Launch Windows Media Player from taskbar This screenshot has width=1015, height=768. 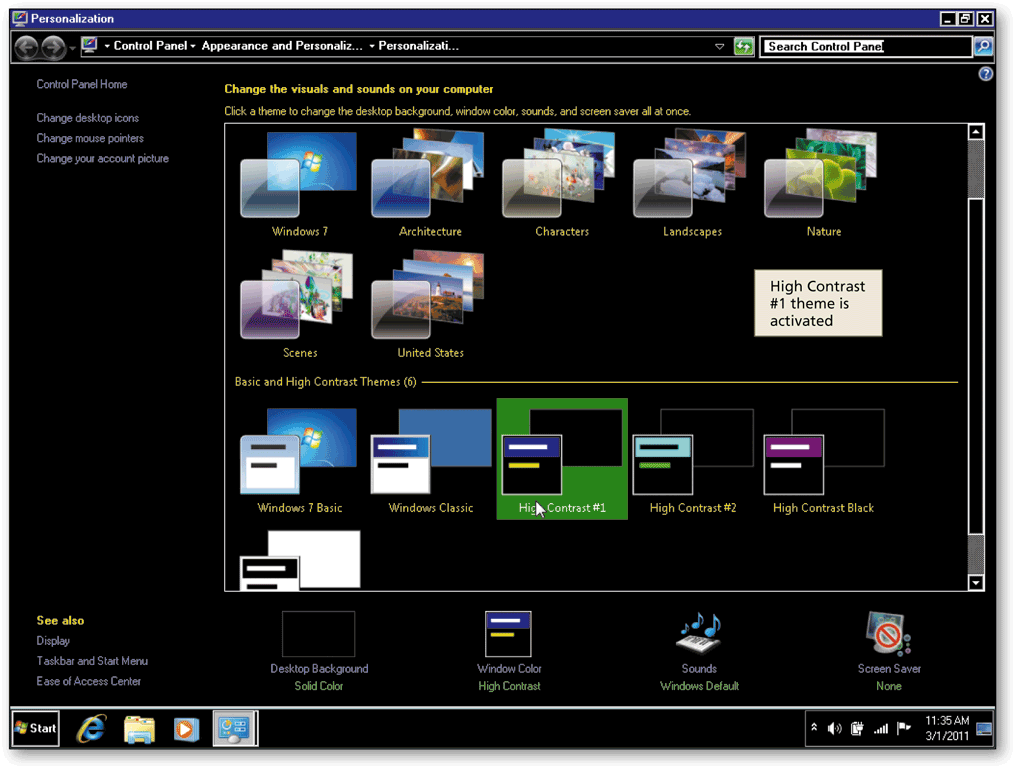pos(186,729)
